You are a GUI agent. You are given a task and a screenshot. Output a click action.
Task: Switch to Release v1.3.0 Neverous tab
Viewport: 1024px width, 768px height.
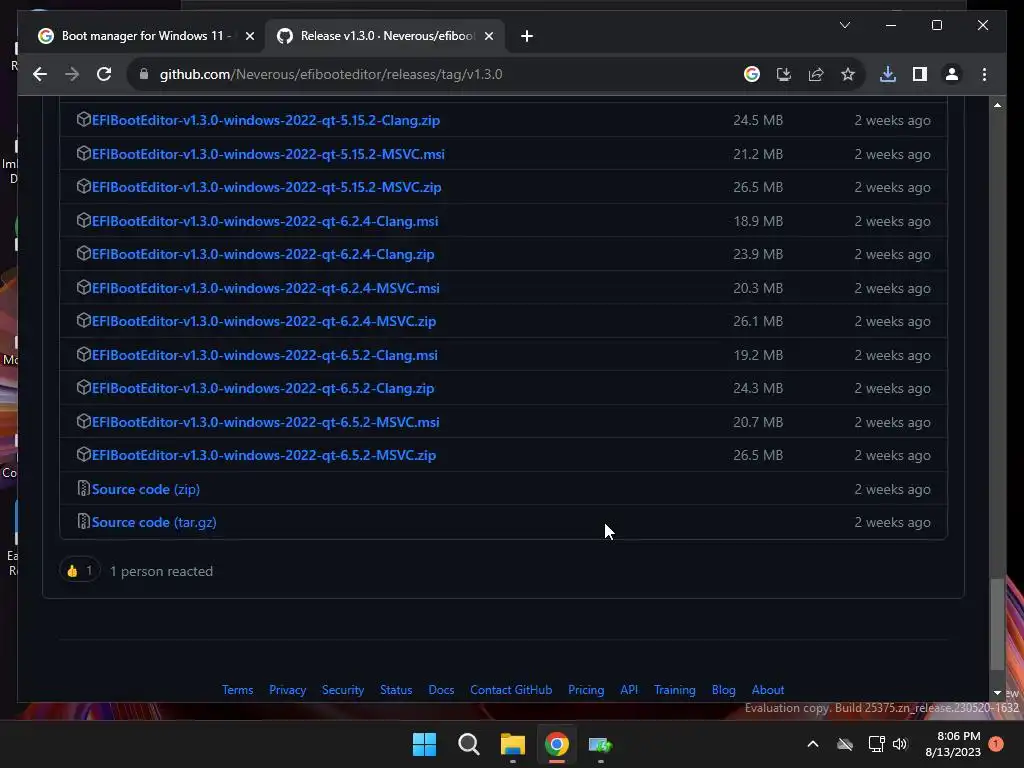(385, 36)
